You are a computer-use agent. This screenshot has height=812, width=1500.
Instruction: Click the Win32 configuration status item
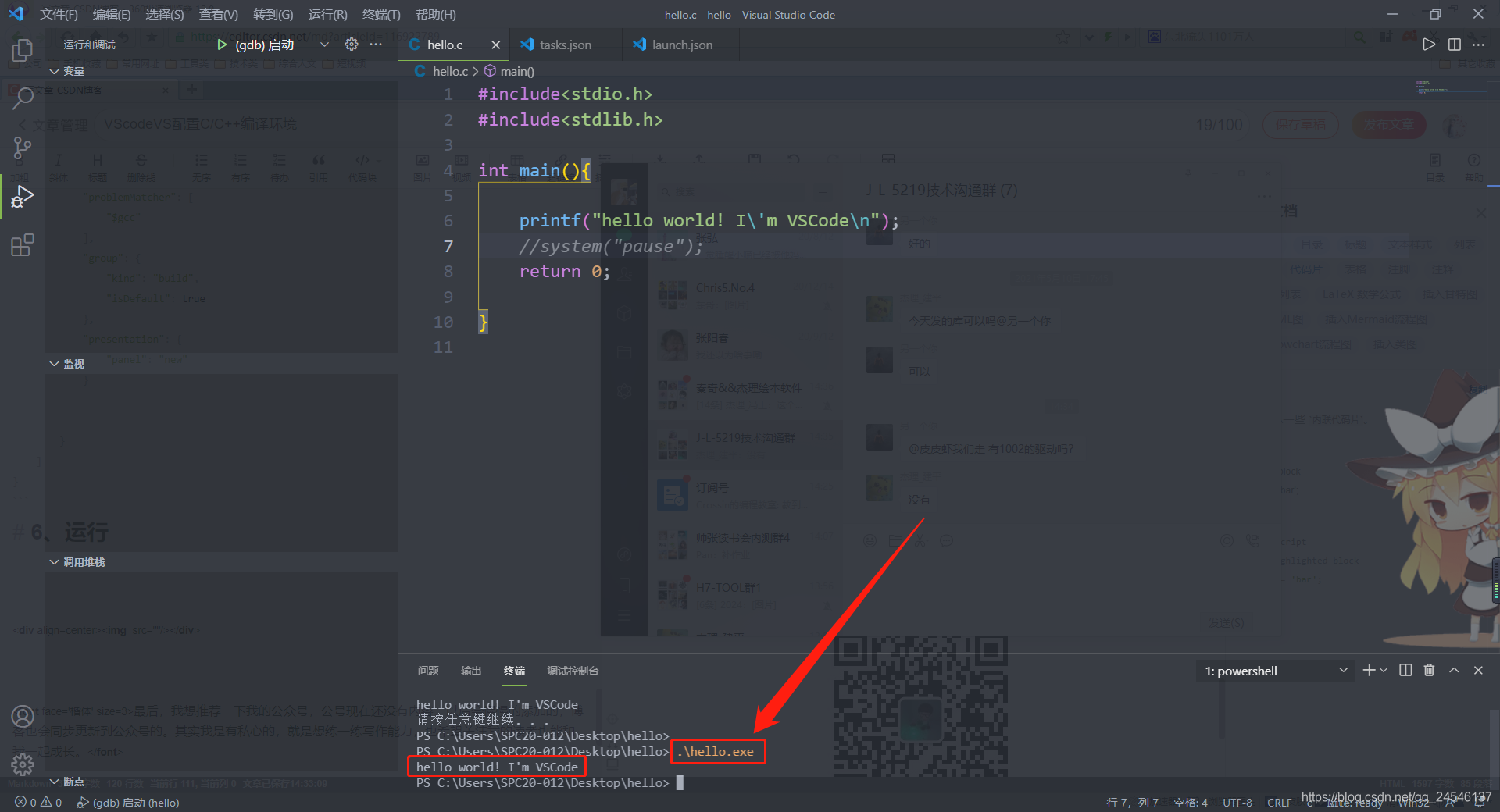tap(1413, 803)
